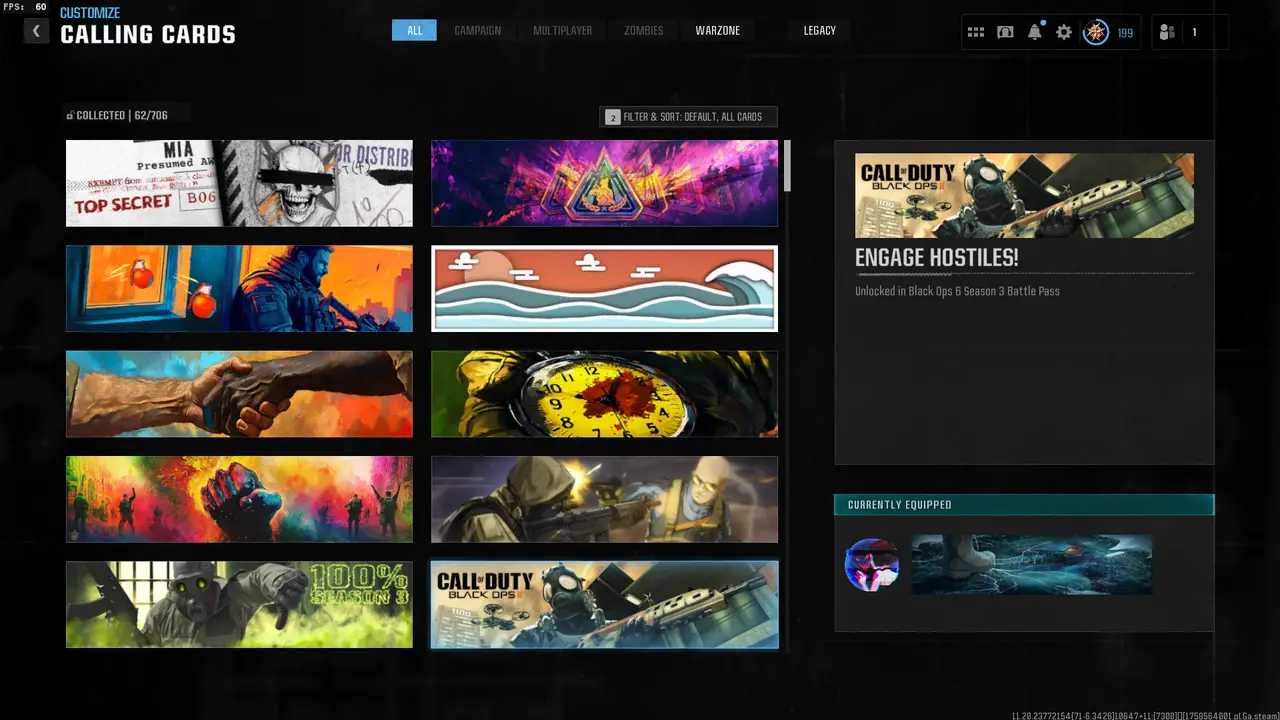Screen dimensions: 1280x720
Task: Click the Engage Hostiles! title
Action: point(937,258)
